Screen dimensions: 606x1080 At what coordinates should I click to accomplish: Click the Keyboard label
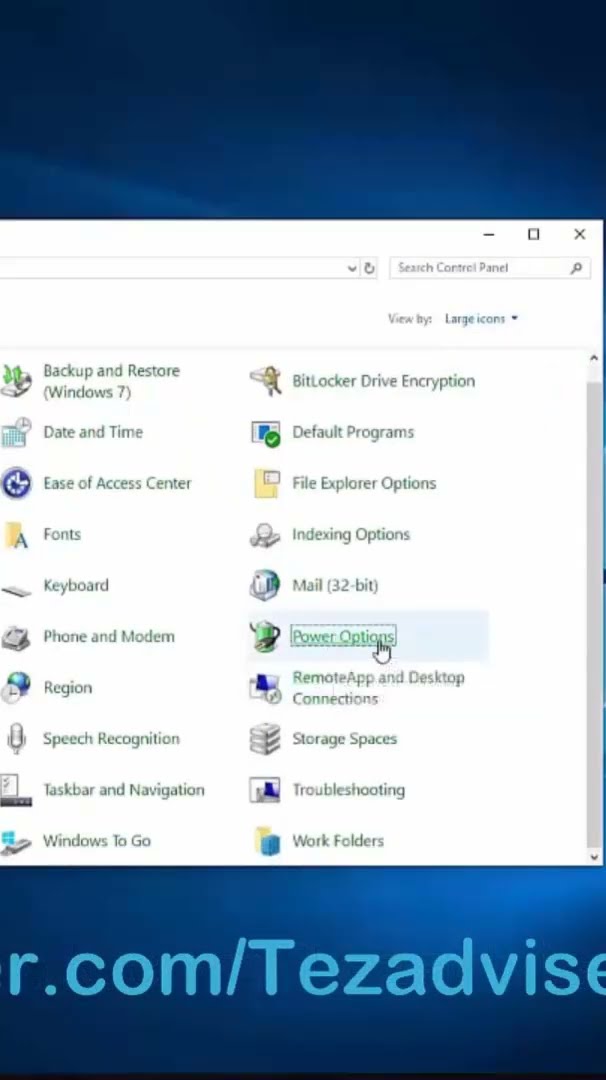(76, 585)
